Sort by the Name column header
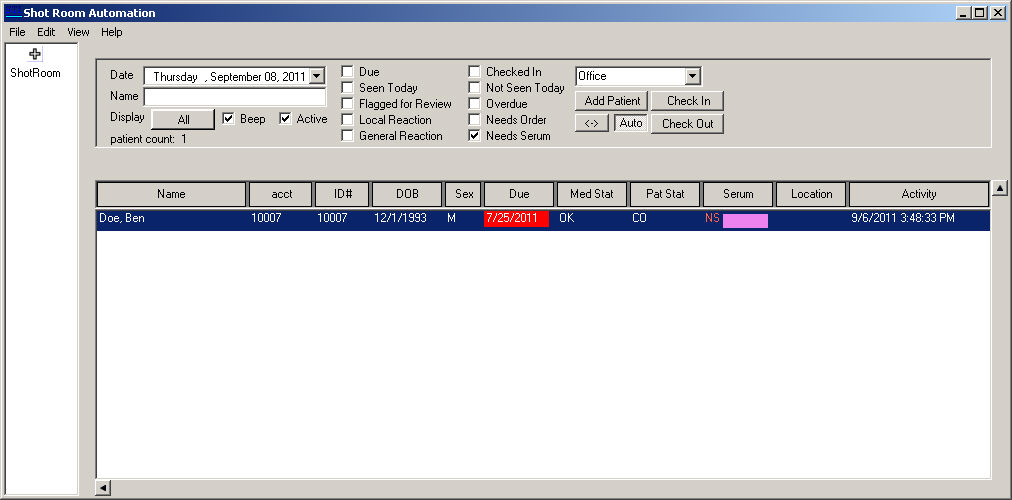 (x=171, y=194)
